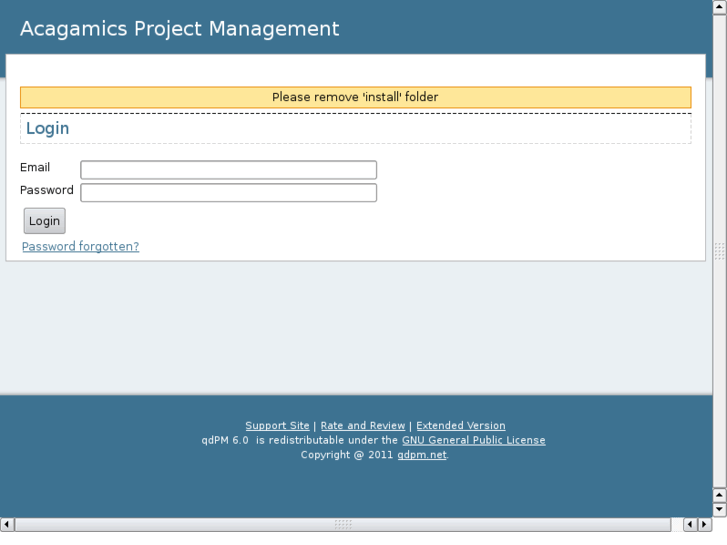Click the "Please remove 'install' folder" warning banner
The height and width of the screenshot is (545, 727).
pos(355,97)
